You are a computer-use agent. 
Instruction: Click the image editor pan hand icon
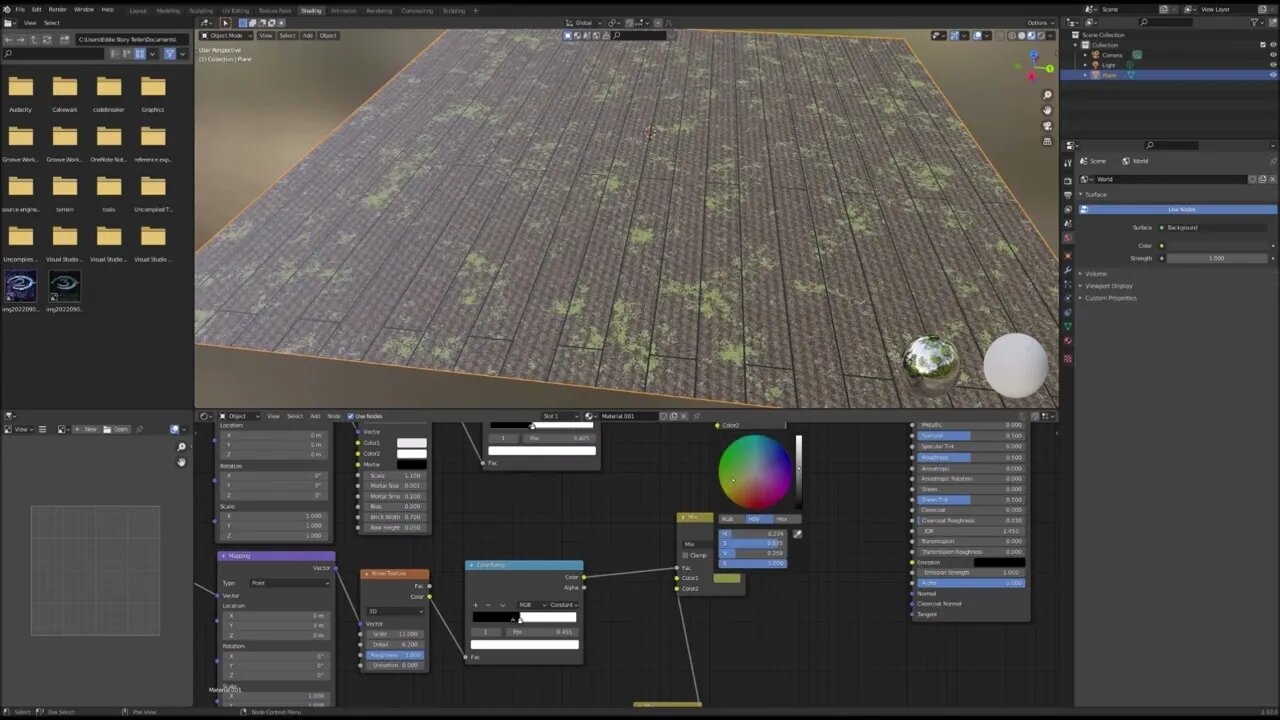[181, 462]
